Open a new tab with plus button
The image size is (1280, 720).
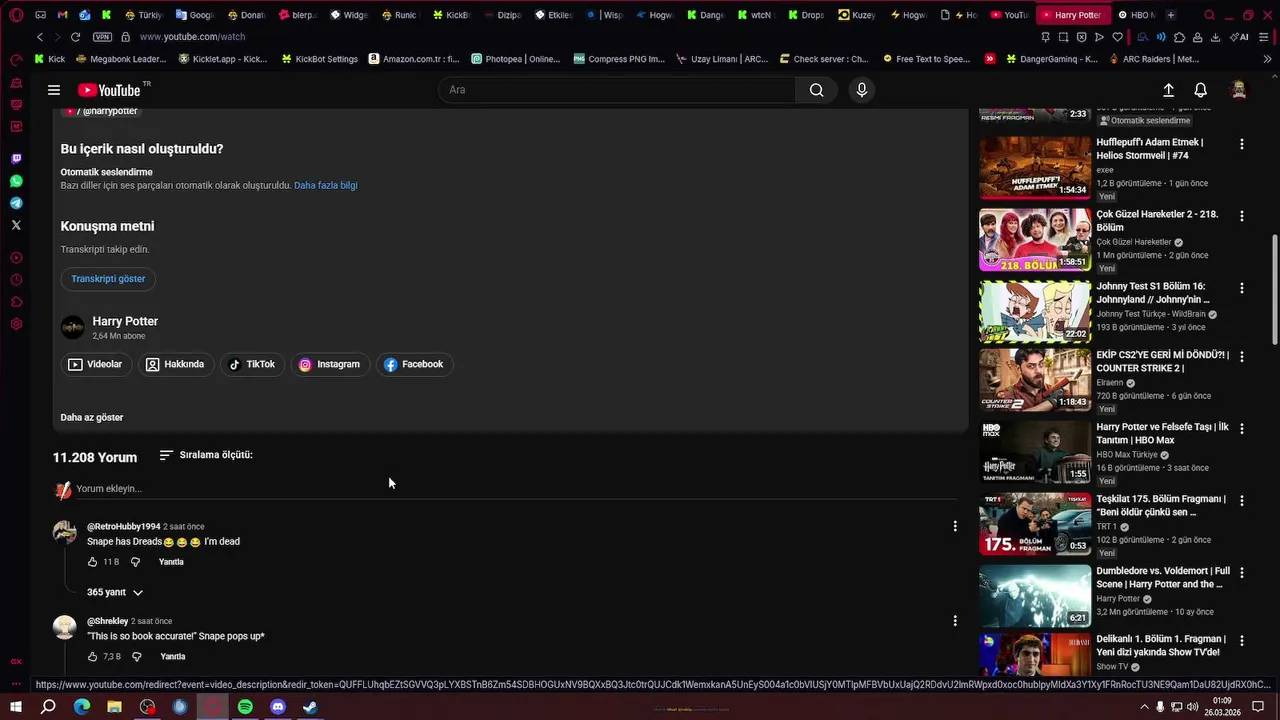pos(1171,15)
